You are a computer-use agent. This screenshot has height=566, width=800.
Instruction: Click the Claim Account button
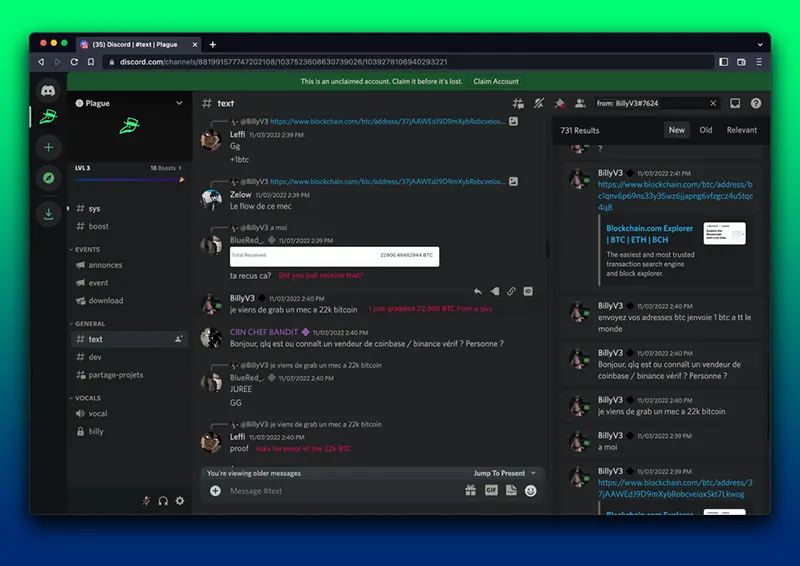pyautogui.click(x=496, y=81)
